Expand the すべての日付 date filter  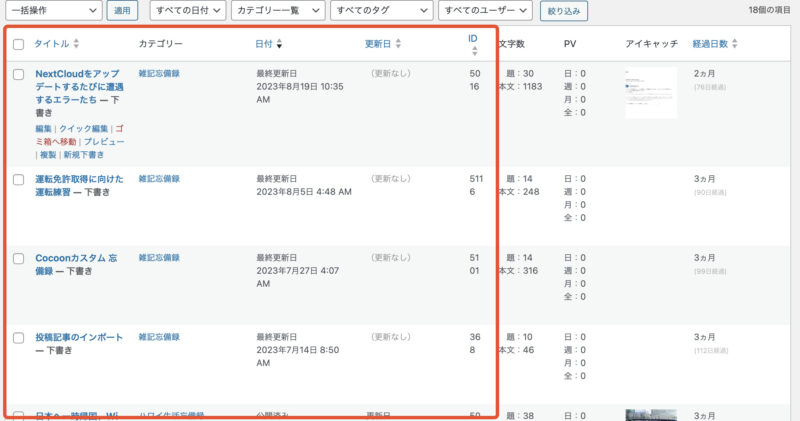tap(188, 10)
